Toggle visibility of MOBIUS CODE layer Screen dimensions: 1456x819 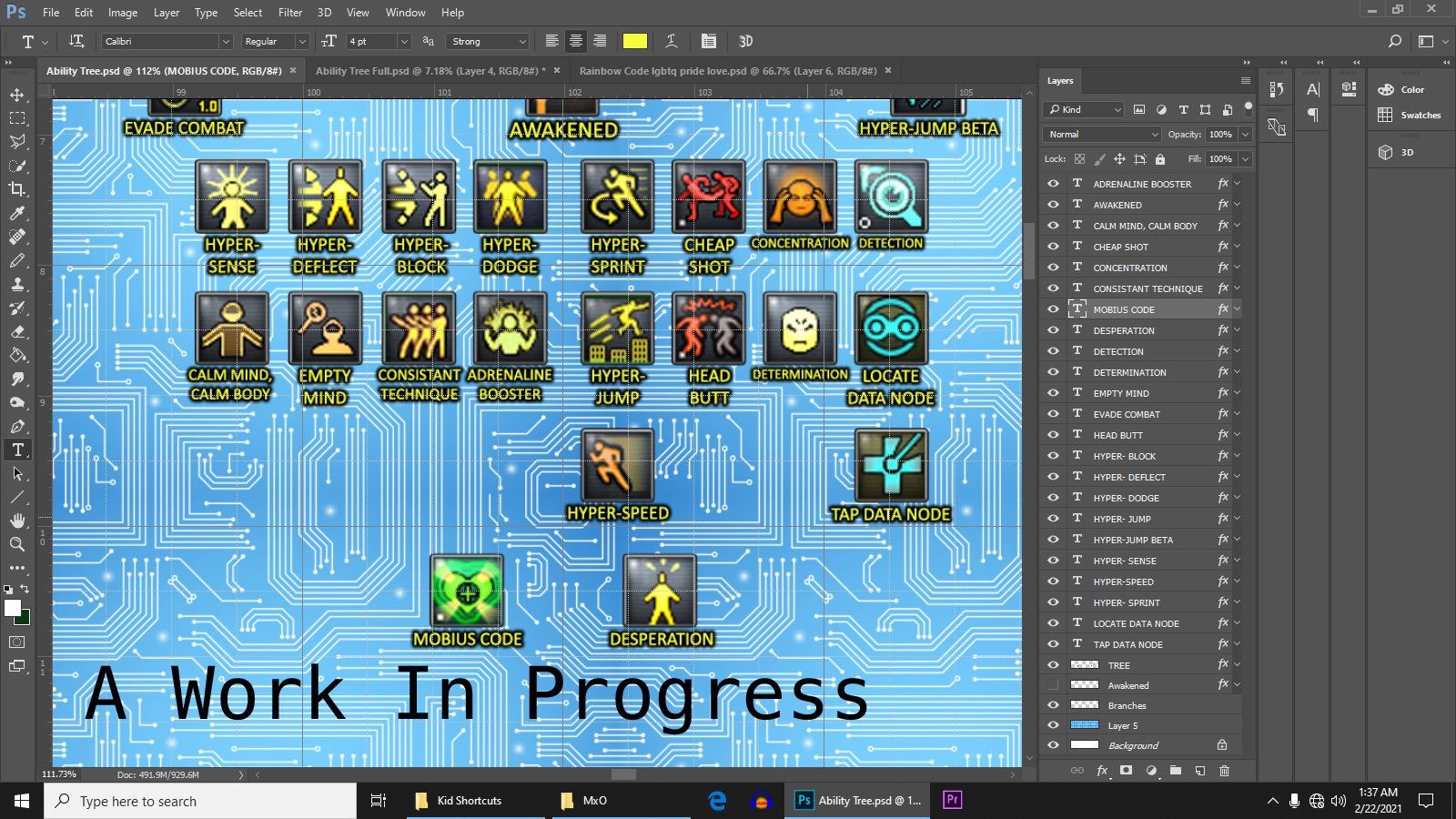[1053, 309]
